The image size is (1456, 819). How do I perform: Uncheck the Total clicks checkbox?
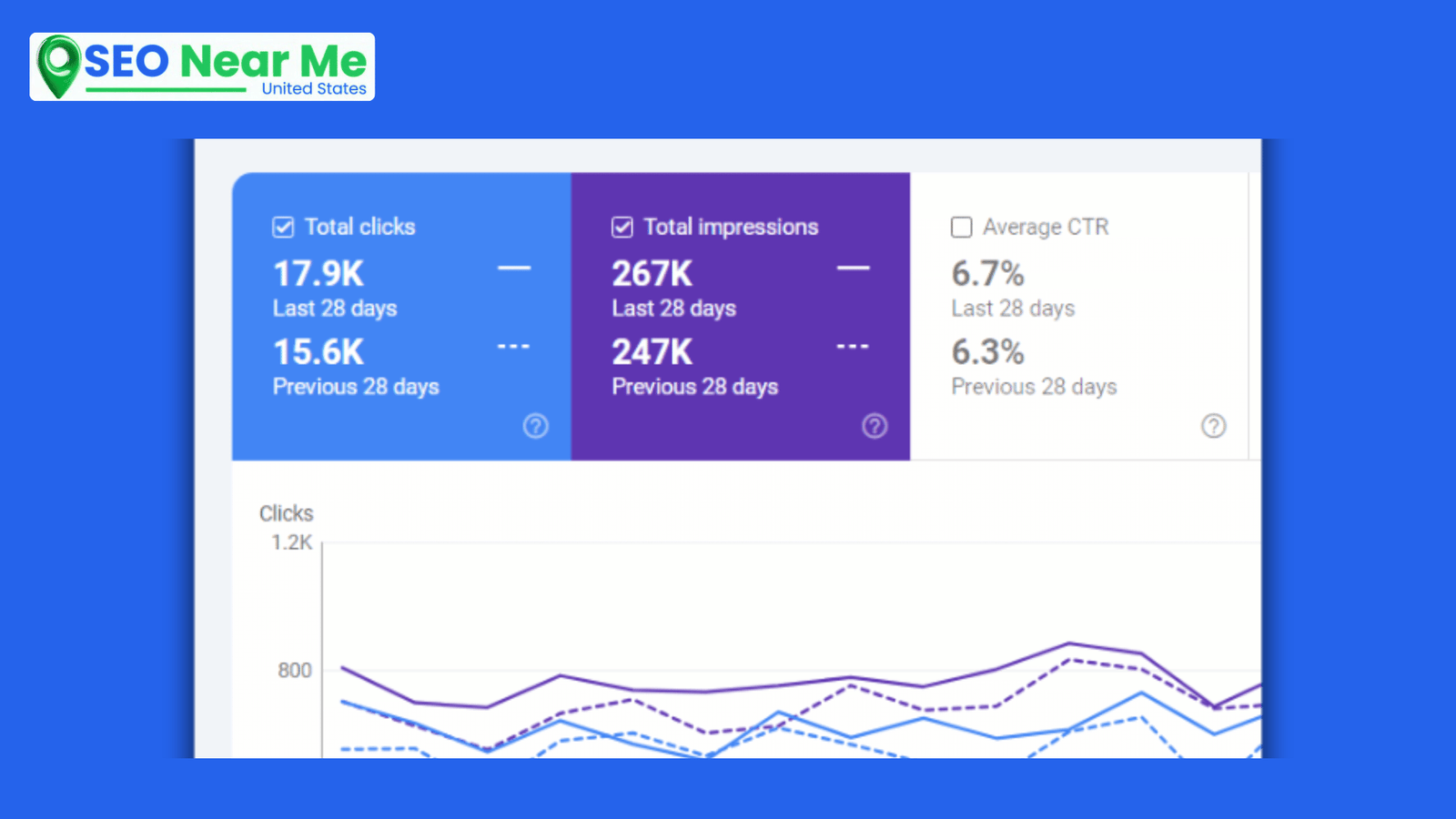pos(283,227)
